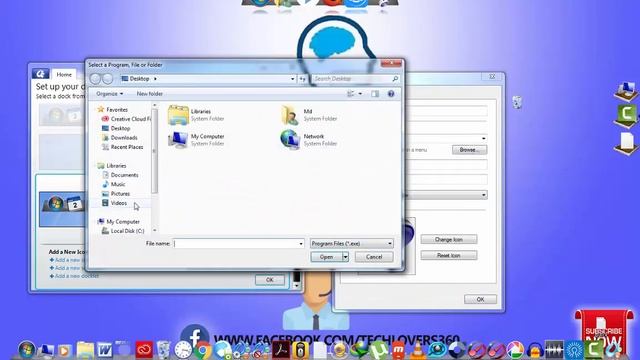Open help with the blue question icon
The image size is (640, 360).
click(391, 94)
